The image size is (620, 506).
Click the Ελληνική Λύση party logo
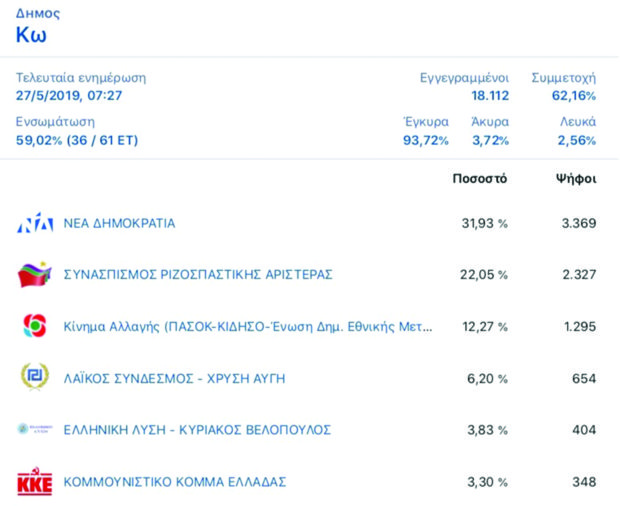(34, 430)
